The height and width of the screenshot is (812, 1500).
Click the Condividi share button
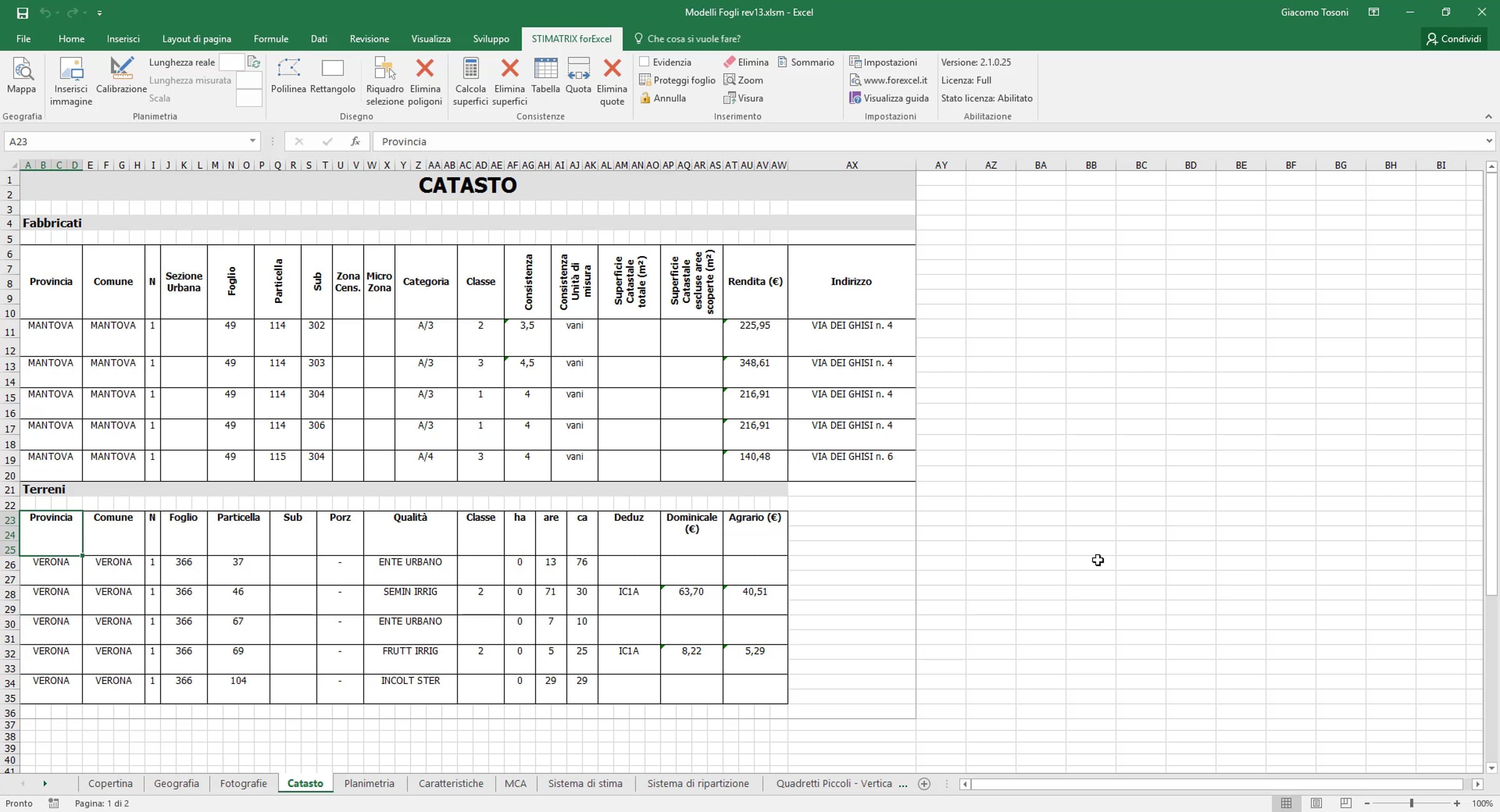click(1454, 39)
